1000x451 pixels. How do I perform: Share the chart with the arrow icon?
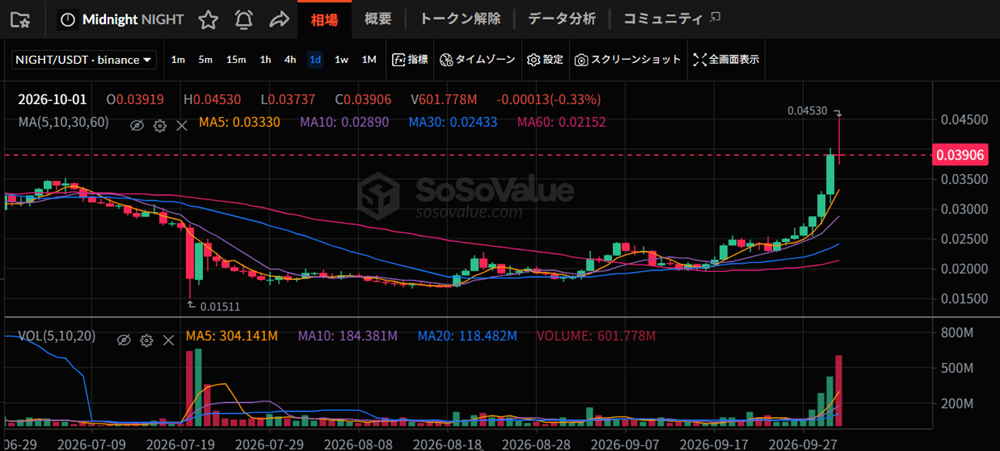click(279, 20)
